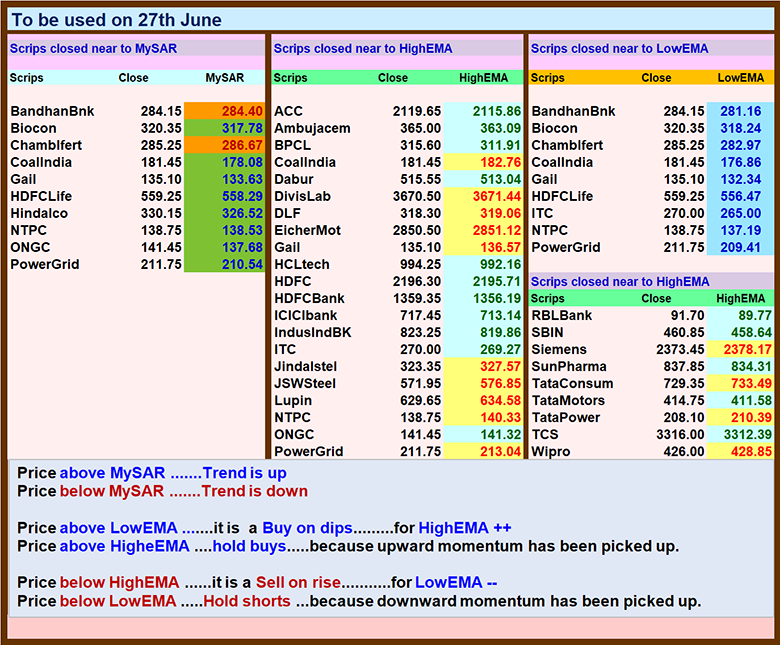Screen dimensions: 780x645
Task: Click Siemens HighEMA value 2378.17
Action: pyautogui.click(x=748, y=349)
